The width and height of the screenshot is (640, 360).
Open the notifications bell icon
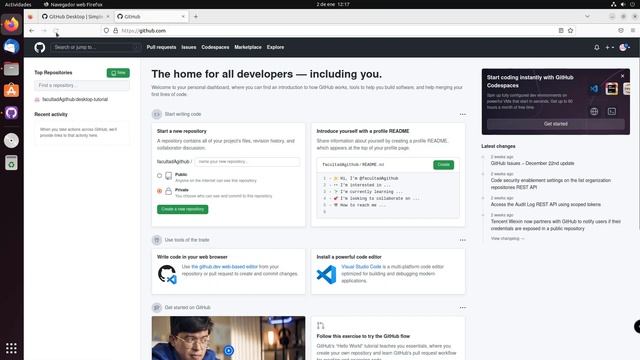pyautogui.click(x=597, y=47)
